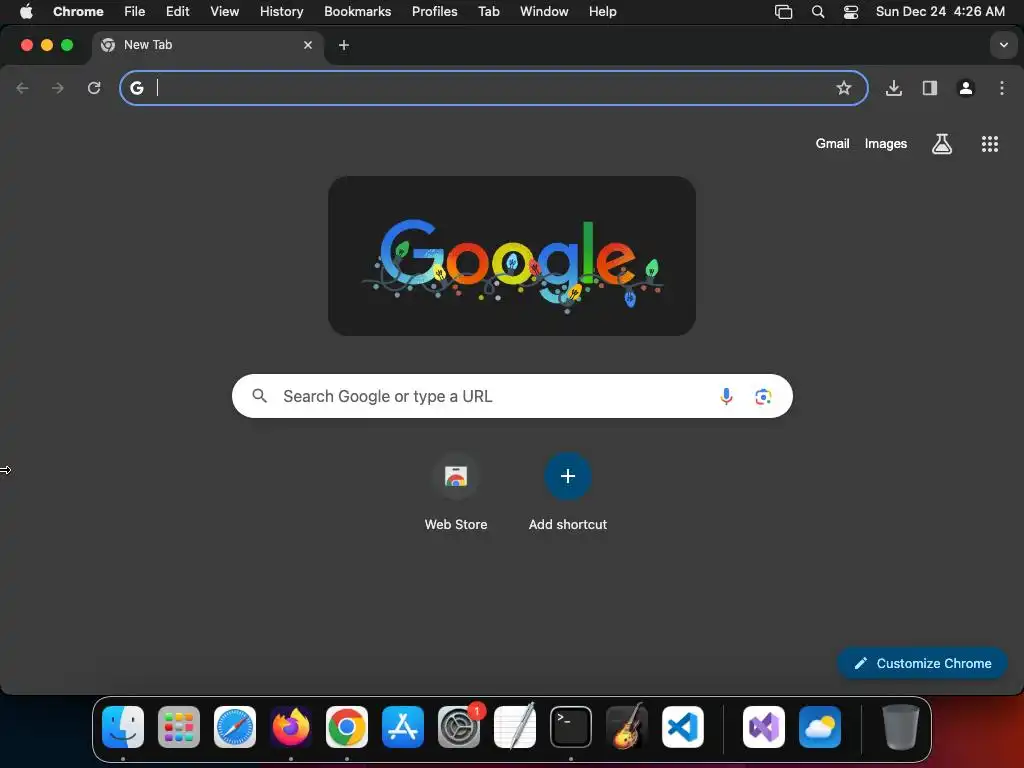Image resolution: width=1024 pixels, height=768 pixels.
Task: Open Search Labs flask icon
Action: coord(942,144)
